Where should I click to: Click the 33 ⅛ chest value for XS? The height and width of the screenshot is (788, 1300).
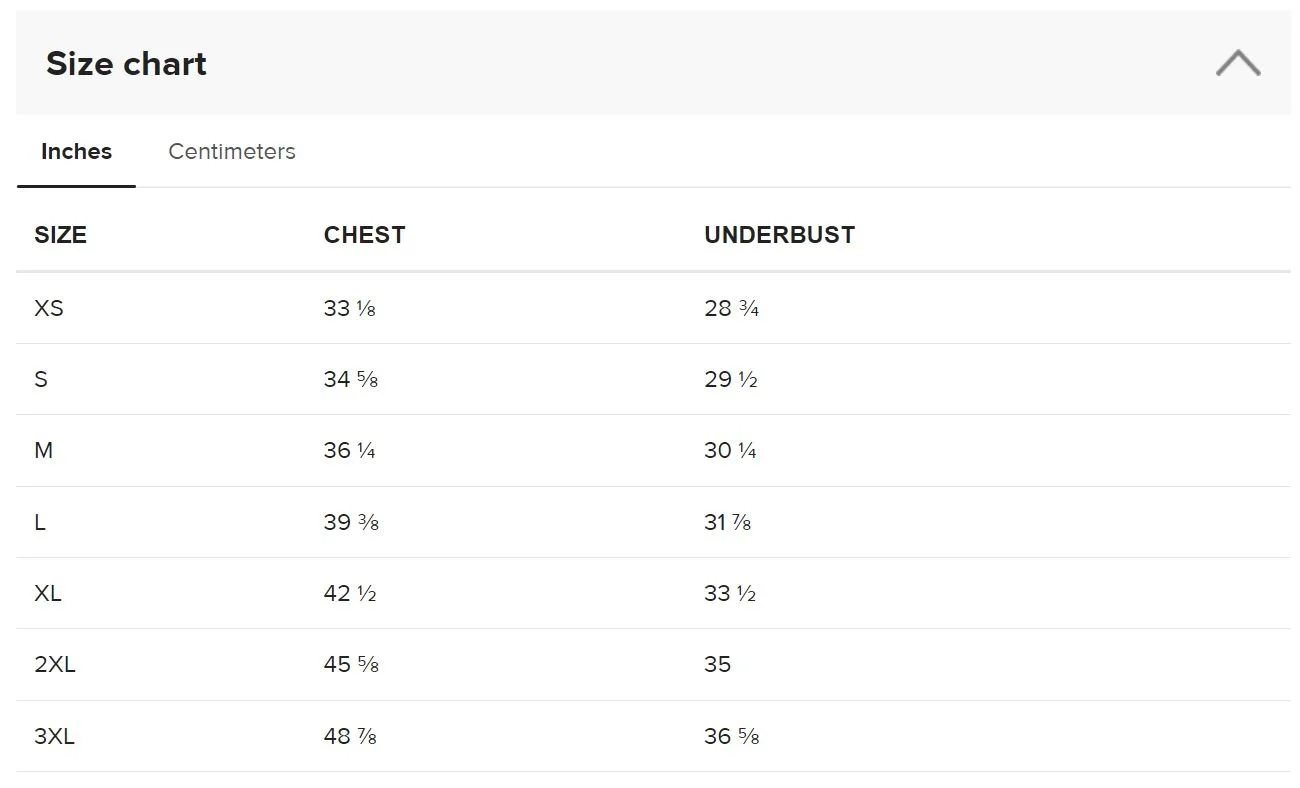pos(349,308)
